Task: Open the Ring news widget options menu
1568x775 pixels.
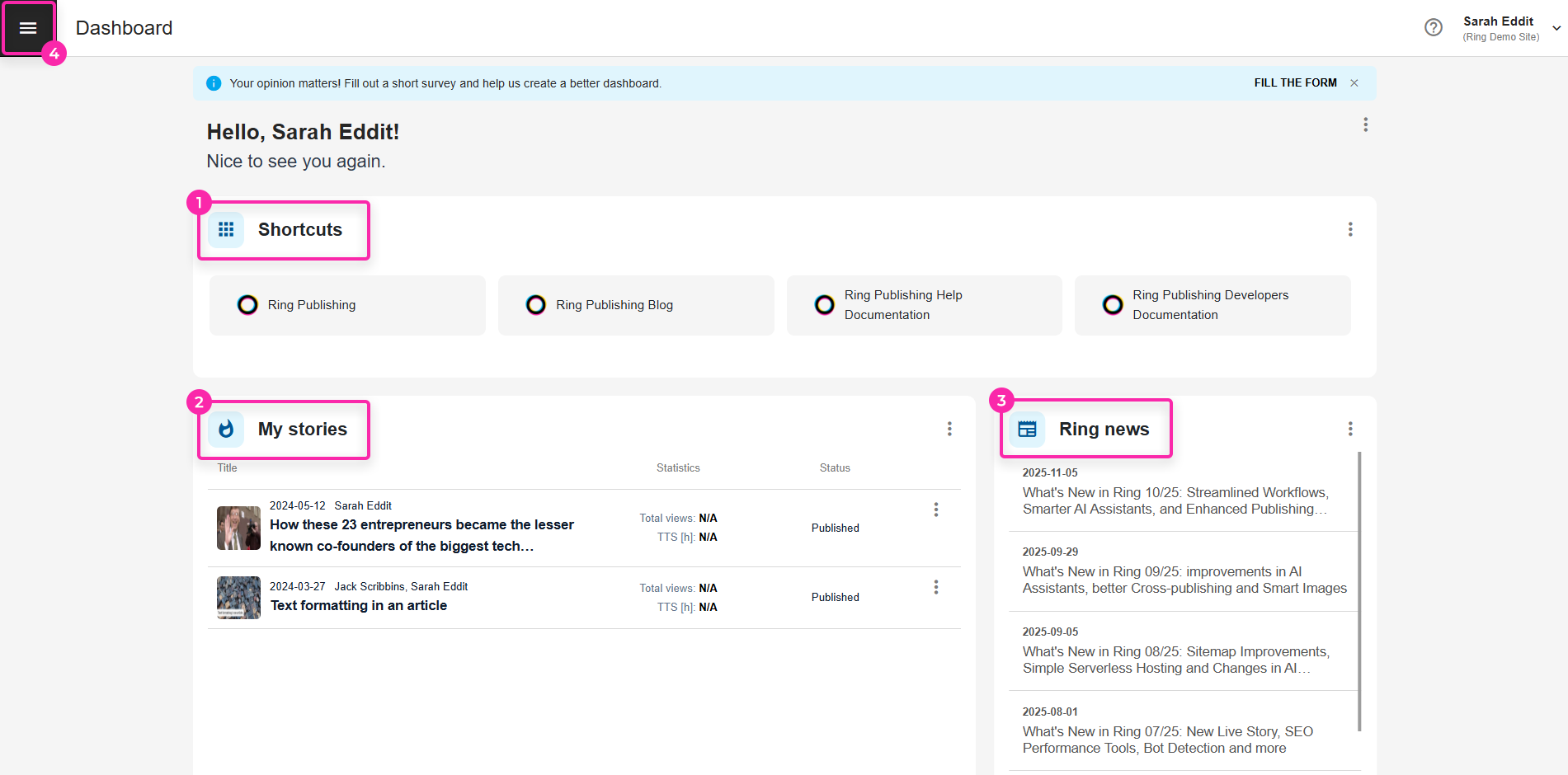Action: pos(1350,429)
